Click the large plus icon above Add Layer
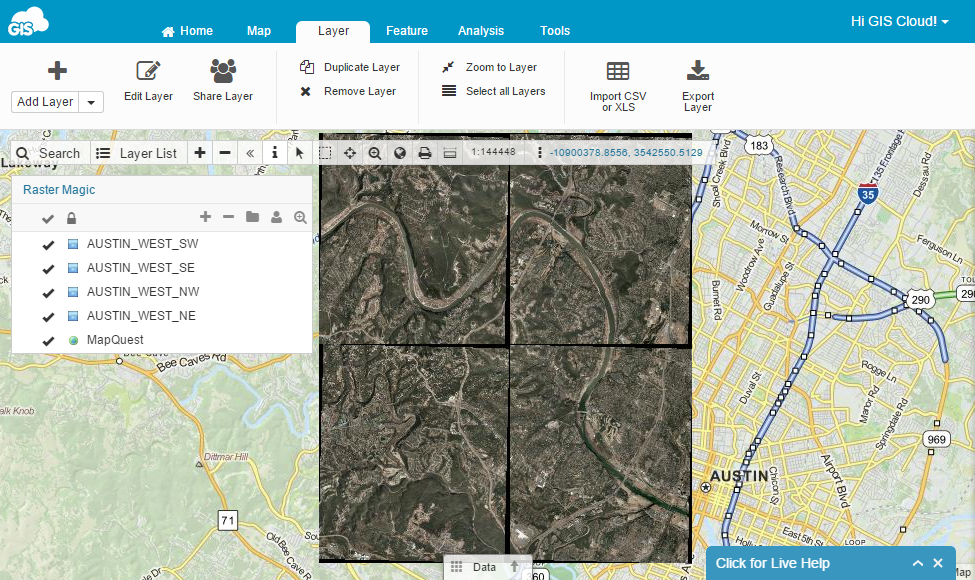Viewport: 975px width, 580px height. [x=57, y=70]
